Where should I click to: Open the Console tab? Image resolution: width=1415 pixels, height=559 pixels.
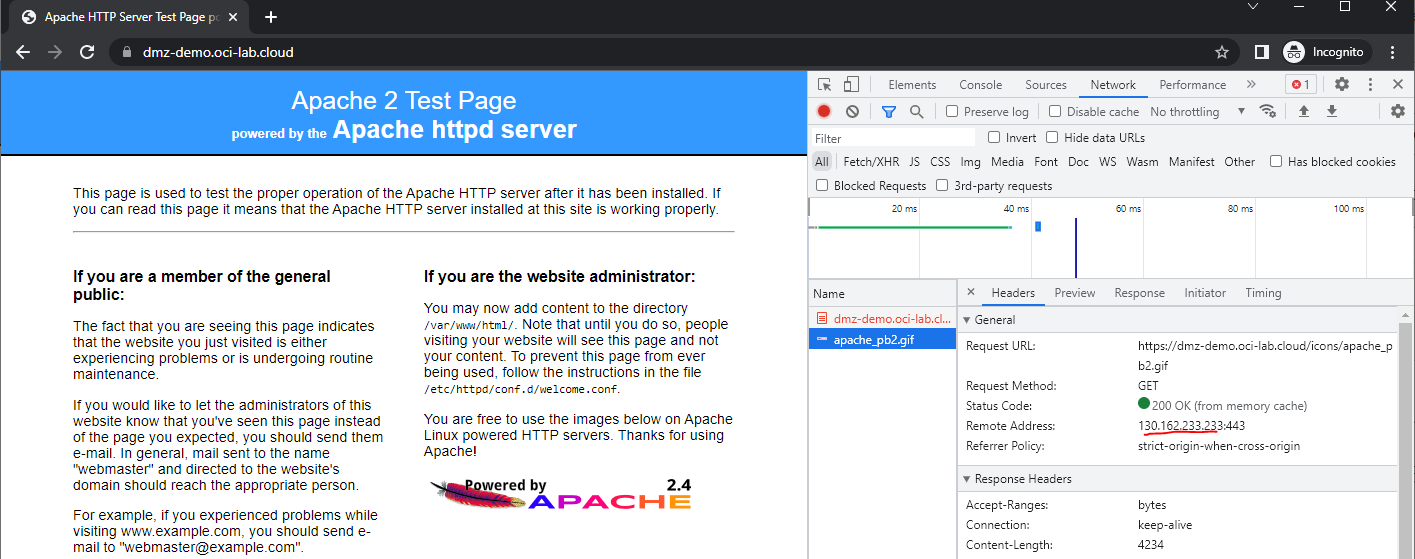pos(980,85)
